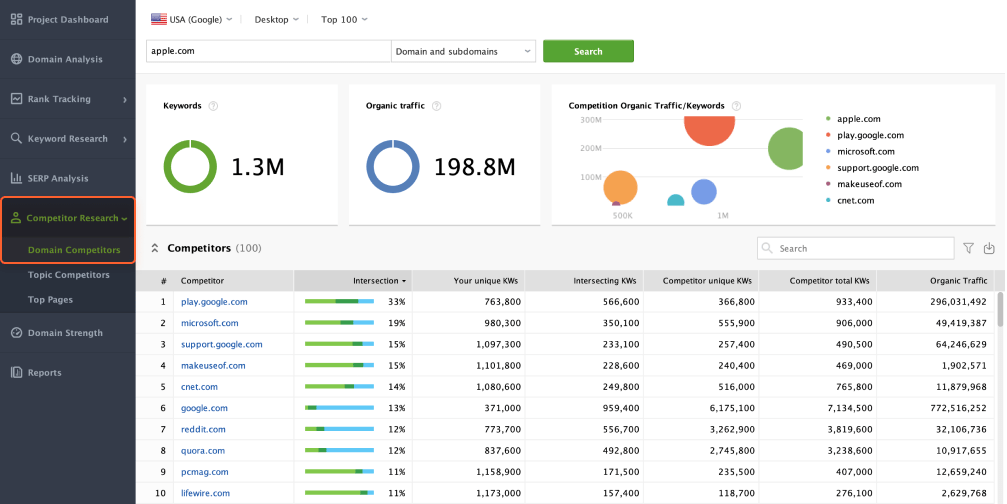Click the Rank Tracking chart icon
Screen dimensions: 1007x504
click(17, 99)
